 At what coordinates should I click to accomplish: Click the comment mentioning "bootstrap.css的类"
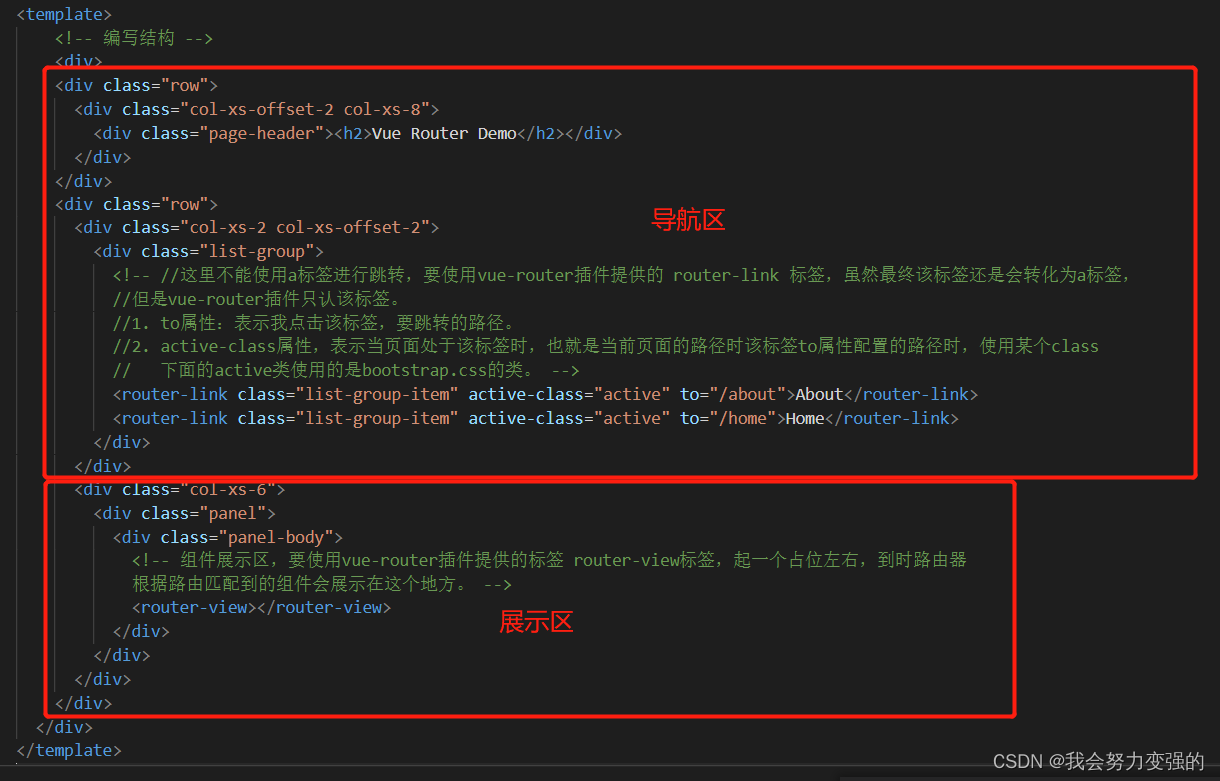coord(346,370)
